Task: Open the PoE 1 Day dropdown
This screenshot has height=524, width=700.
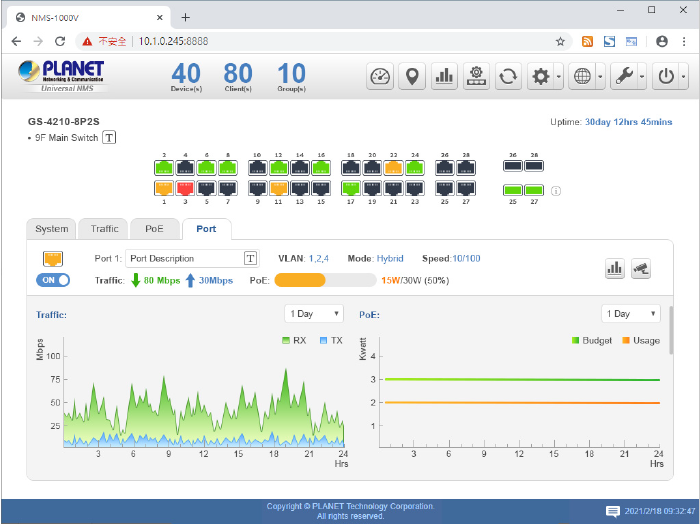Action: click(631, 314)
